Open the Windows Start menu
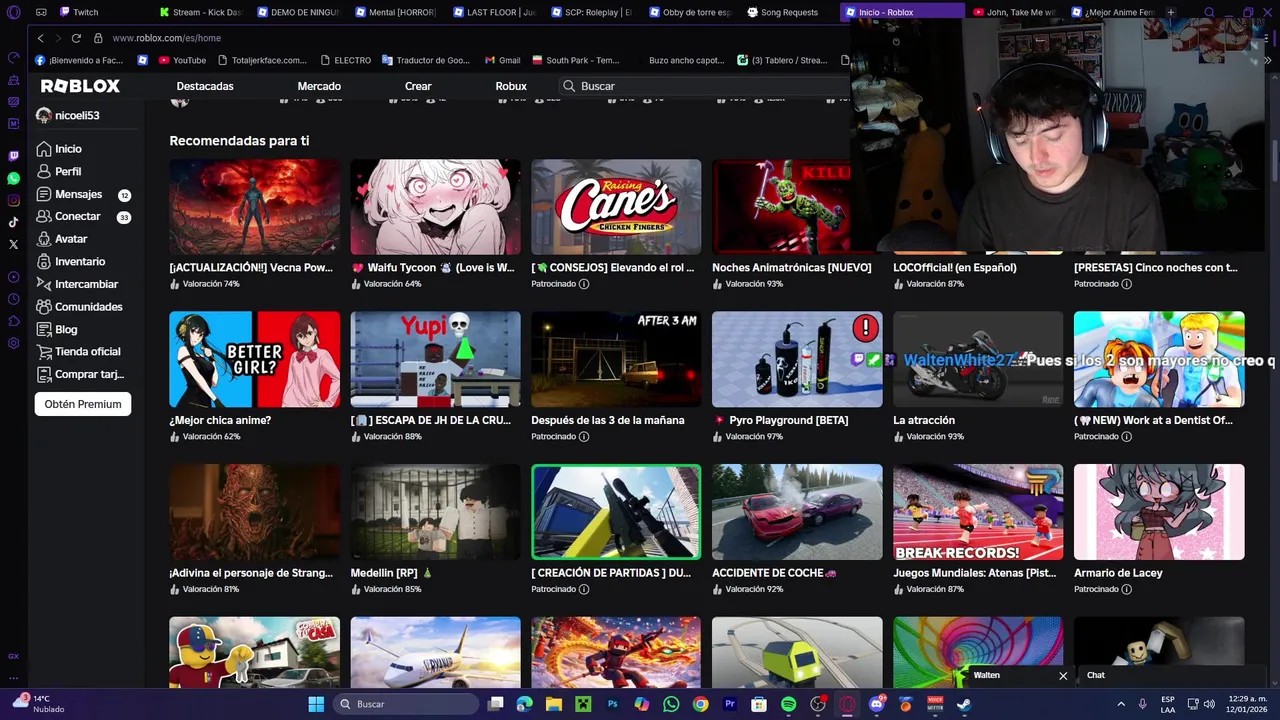 coord(316,704)
